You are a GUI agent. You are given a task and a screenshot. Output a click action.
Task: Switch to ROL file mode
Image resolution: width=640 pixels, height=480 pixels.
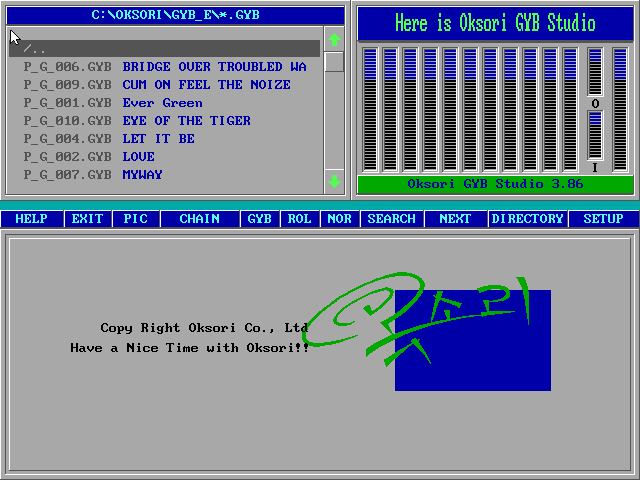point(300,219)
